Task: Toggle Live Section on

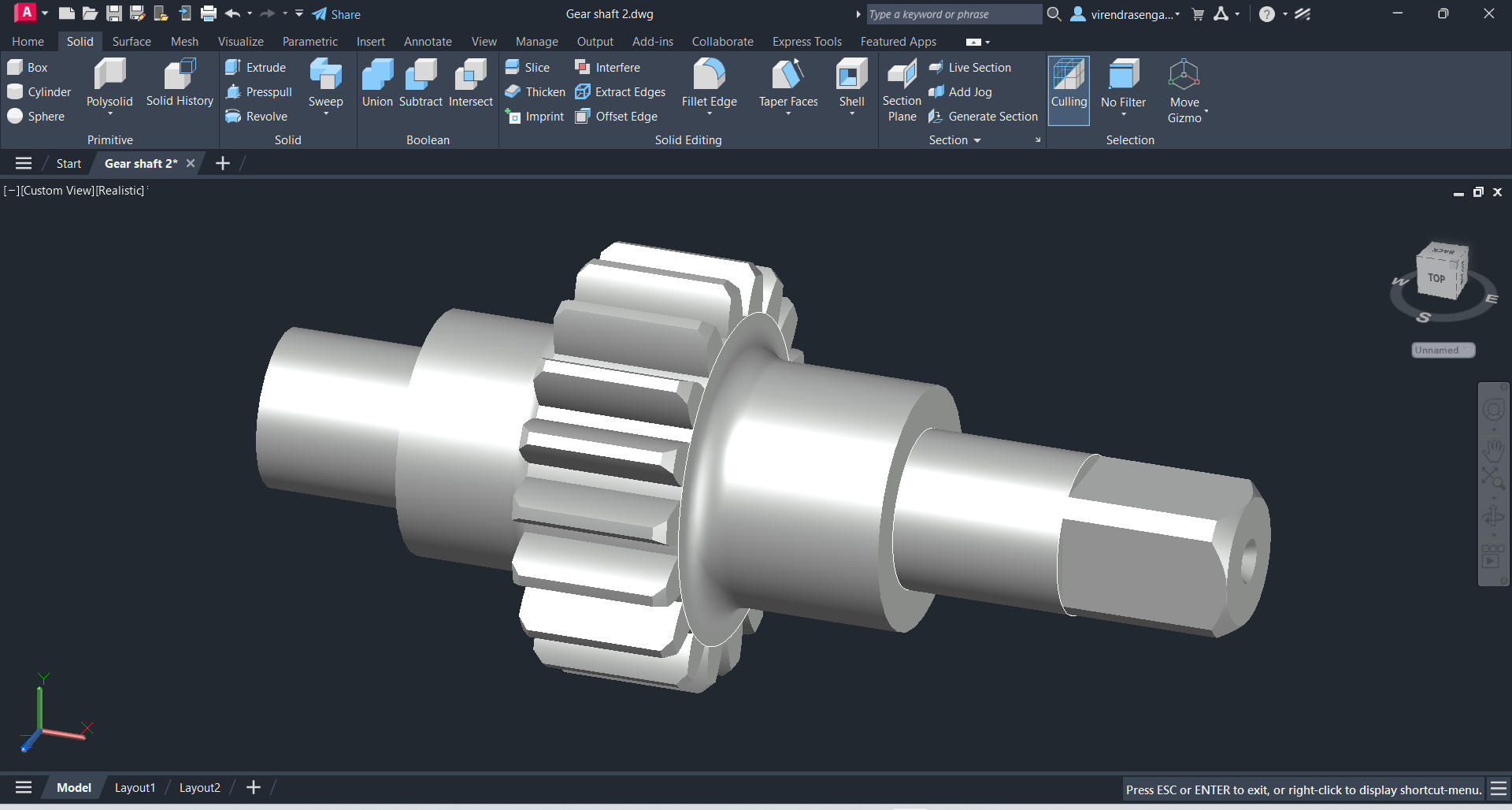Action: [x=969, y=68]
